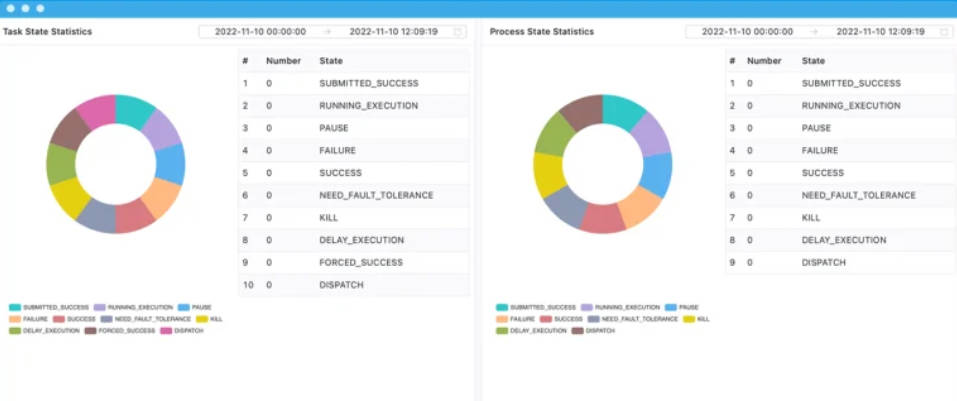Click the Task State Statistics heading
This screenshot has width=957, height=401.
[48, 32]
